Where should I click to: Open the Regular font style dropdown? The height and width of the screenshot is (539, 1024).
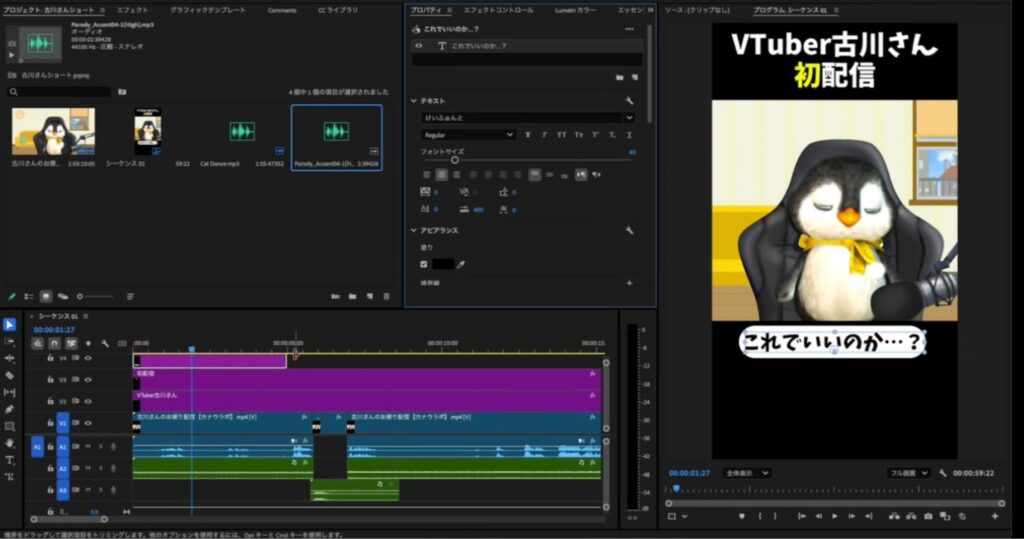pos(468,135)
